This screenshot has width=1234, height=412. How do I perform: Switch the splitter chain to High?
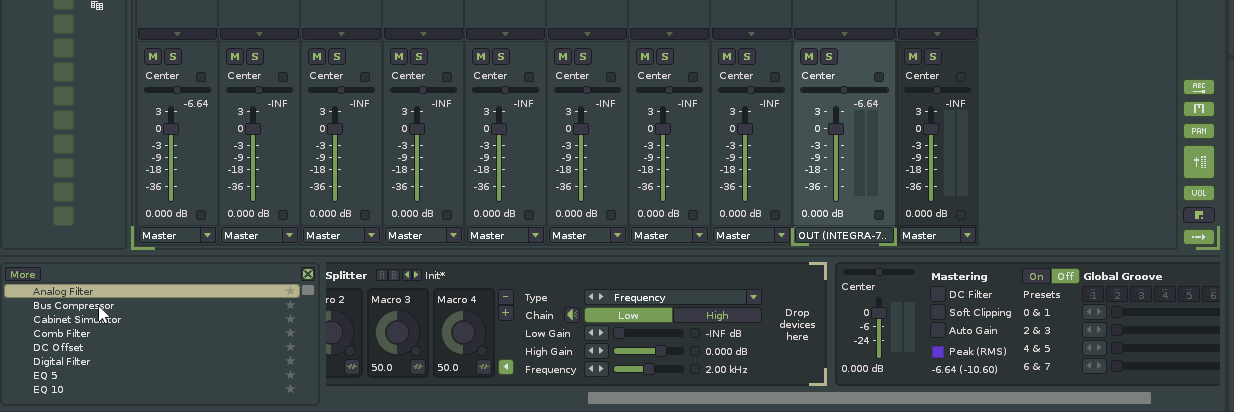pyautogui.click(x=717, y=315)
